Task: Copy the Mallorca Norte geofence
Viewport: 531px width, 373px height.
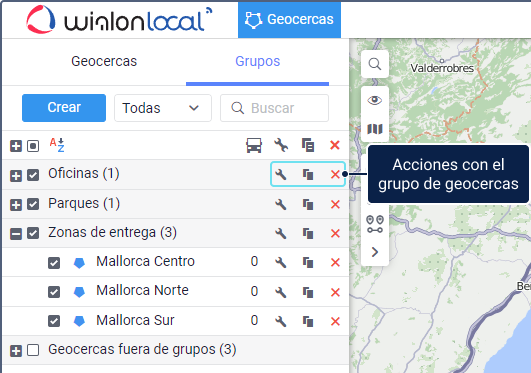Action: (308, 292)
